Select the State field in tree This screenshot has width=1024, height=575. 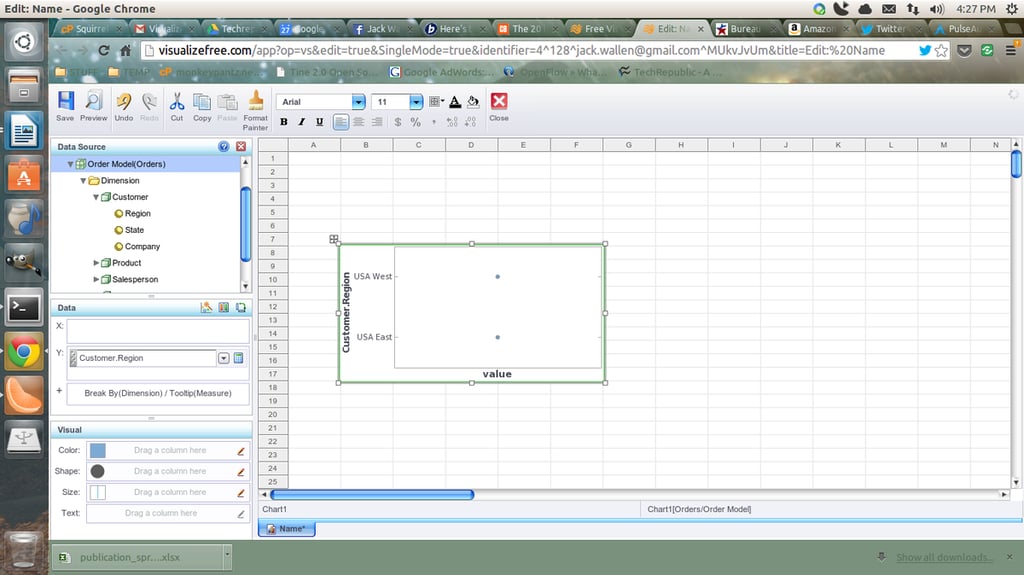134,230
